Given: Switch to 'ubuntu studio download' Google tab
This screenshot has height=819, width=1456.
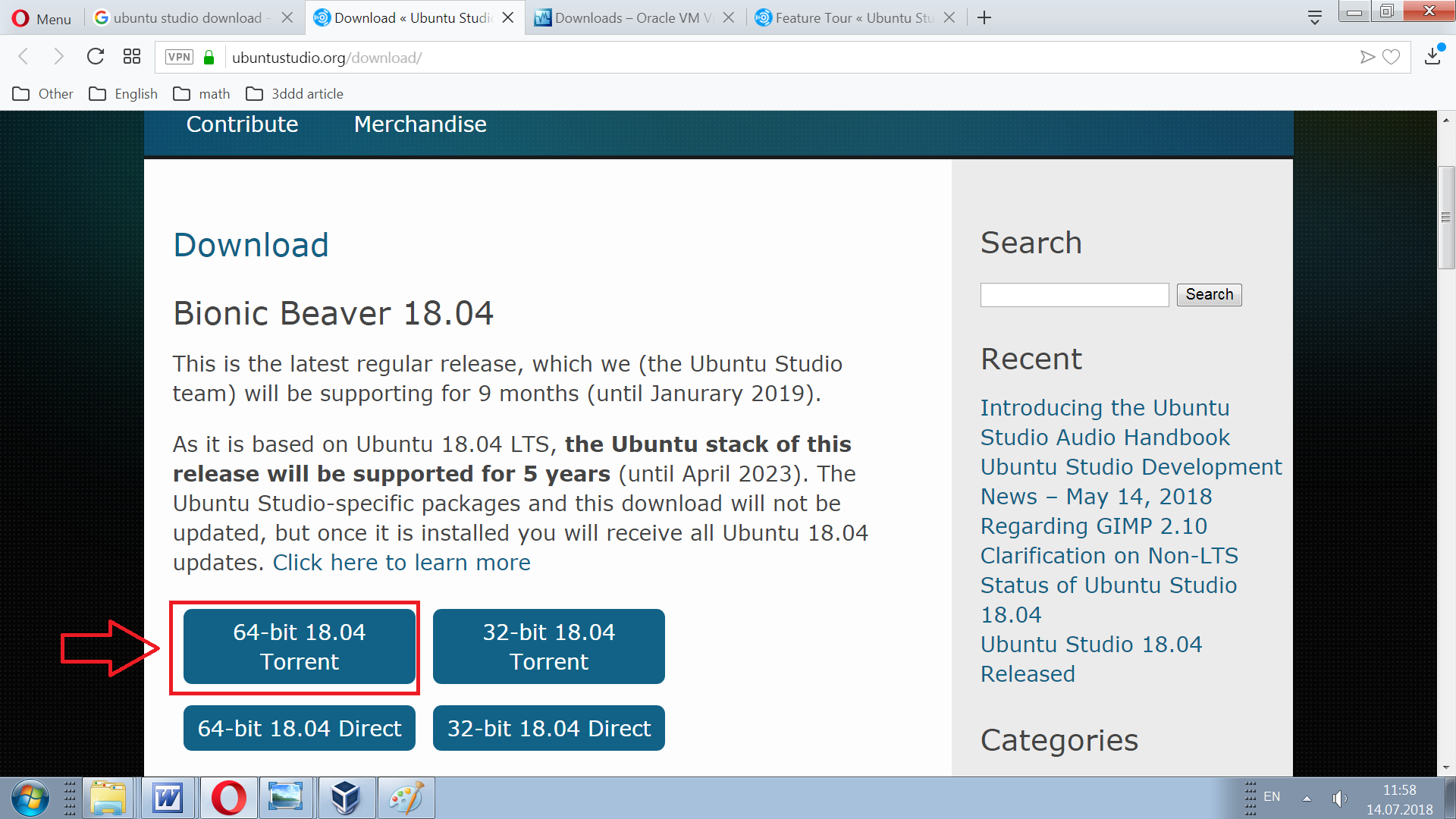Looking at the screenshot, I should pos(182,17).
